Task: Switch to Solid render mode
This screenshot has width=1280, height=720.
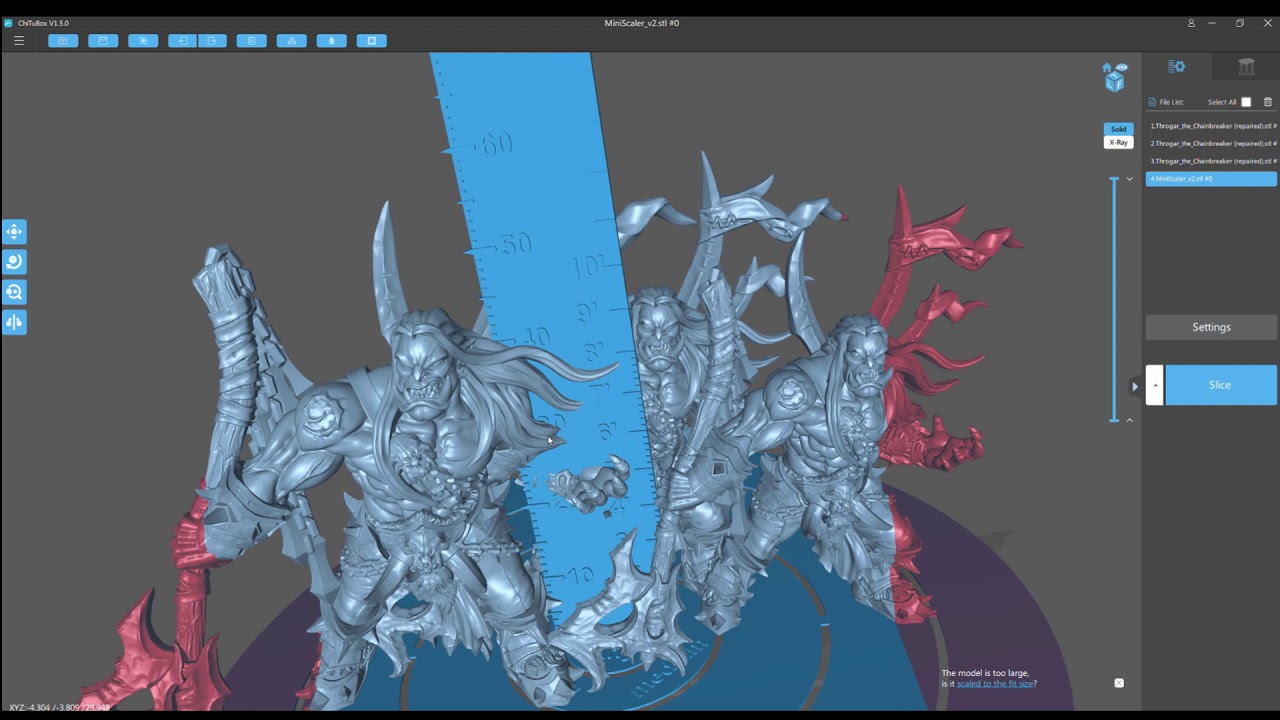Action: (x=1118, y=129)
